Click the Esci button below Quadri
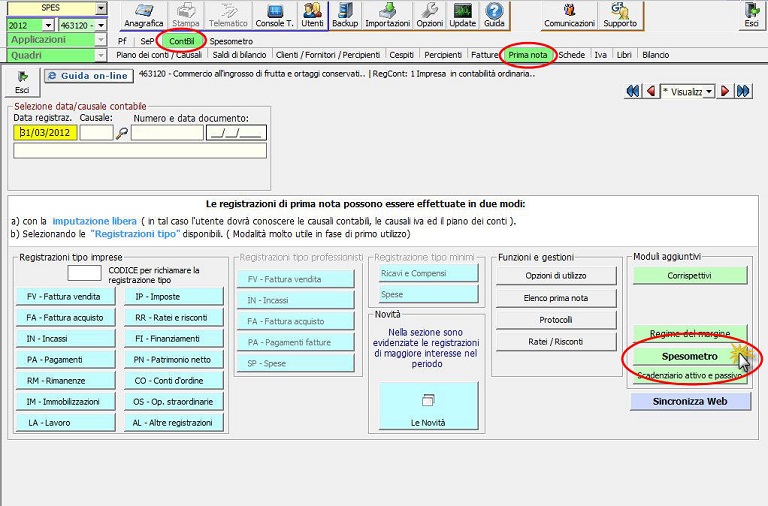The width and height of the screenshot is (768, 506). (x=22, y=82)
